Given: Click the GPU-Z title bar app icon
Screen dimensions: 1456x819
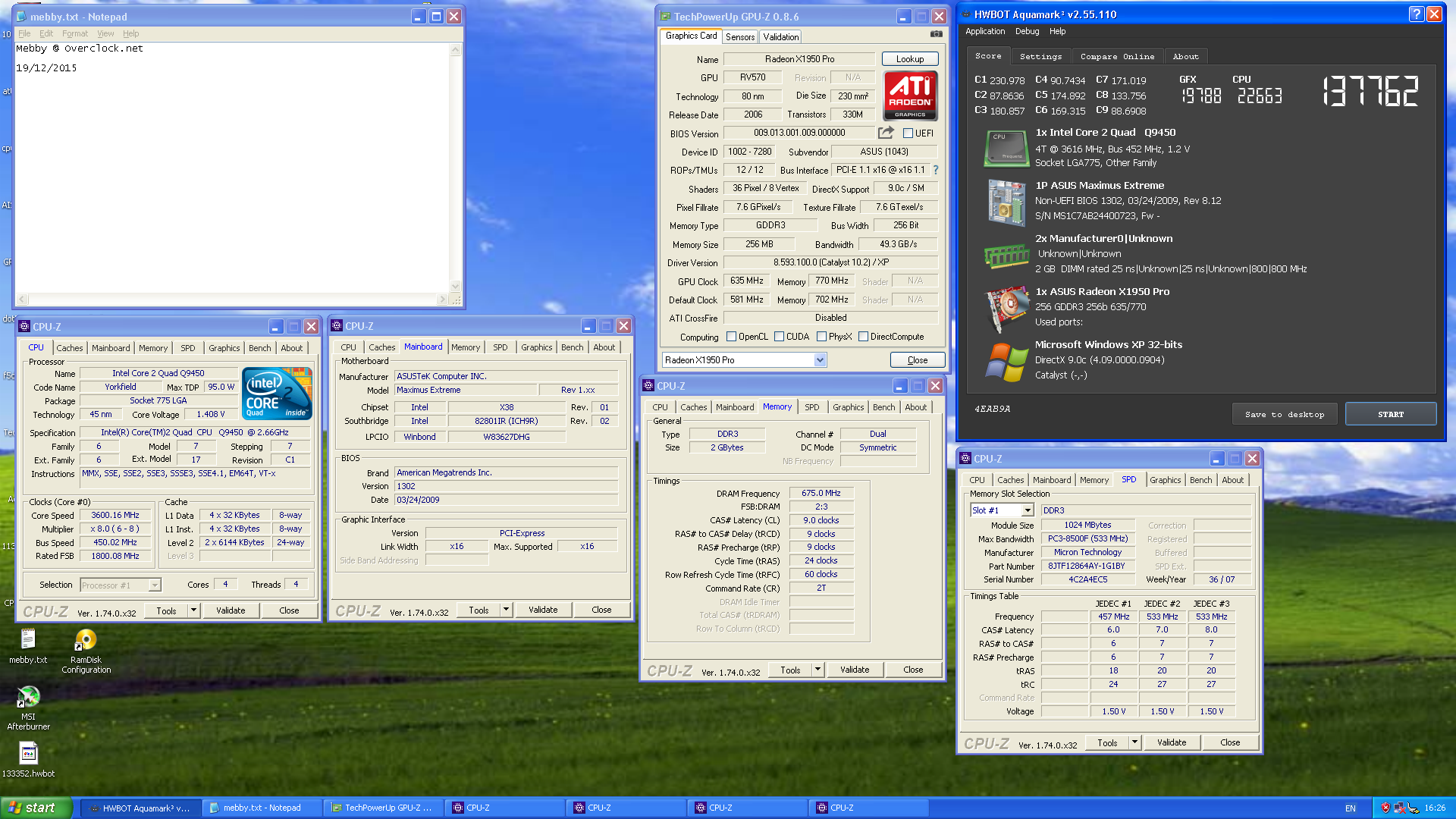Looking at the screenshot, I should tap(665, 16).
